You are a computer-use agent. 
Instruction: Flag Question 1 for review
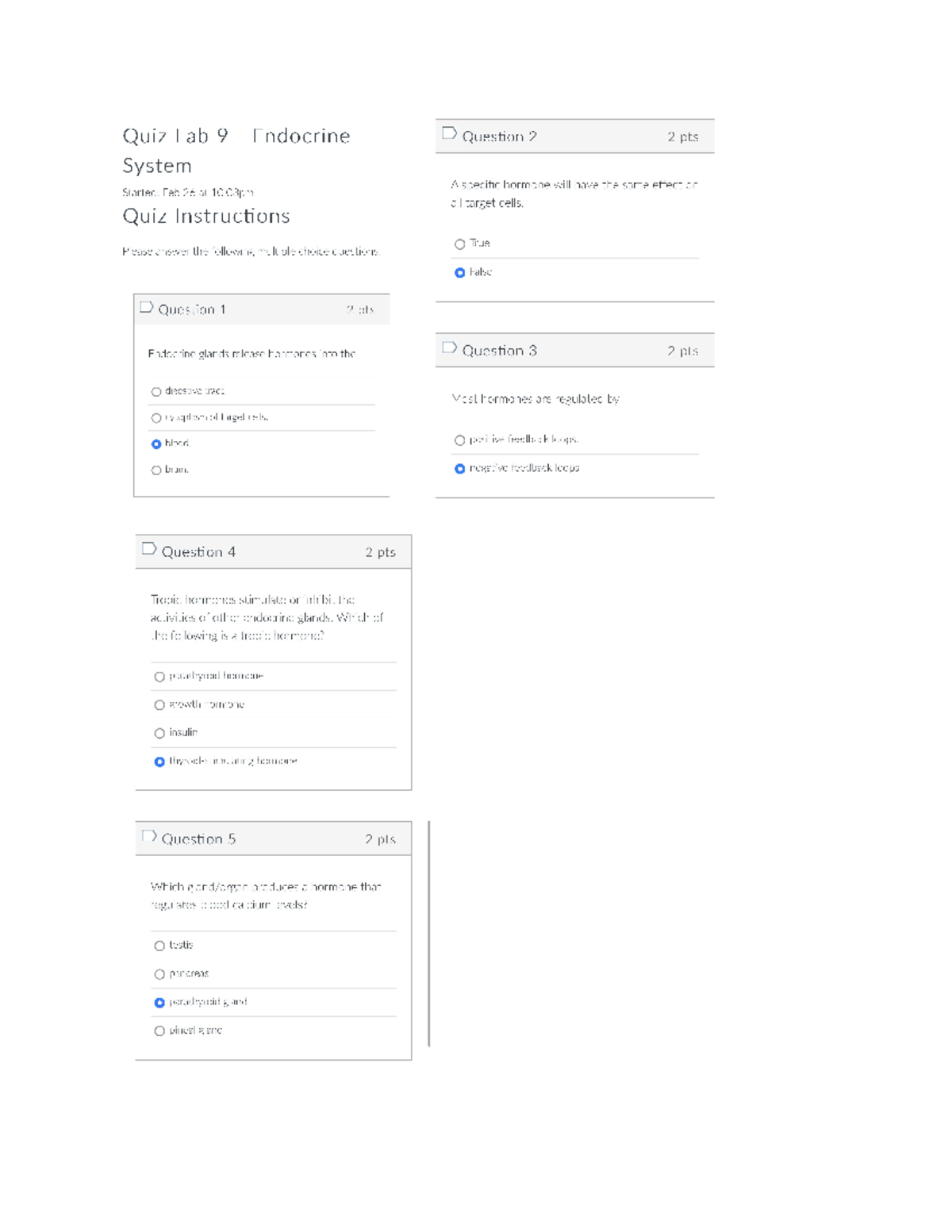[x=146, y=308]
